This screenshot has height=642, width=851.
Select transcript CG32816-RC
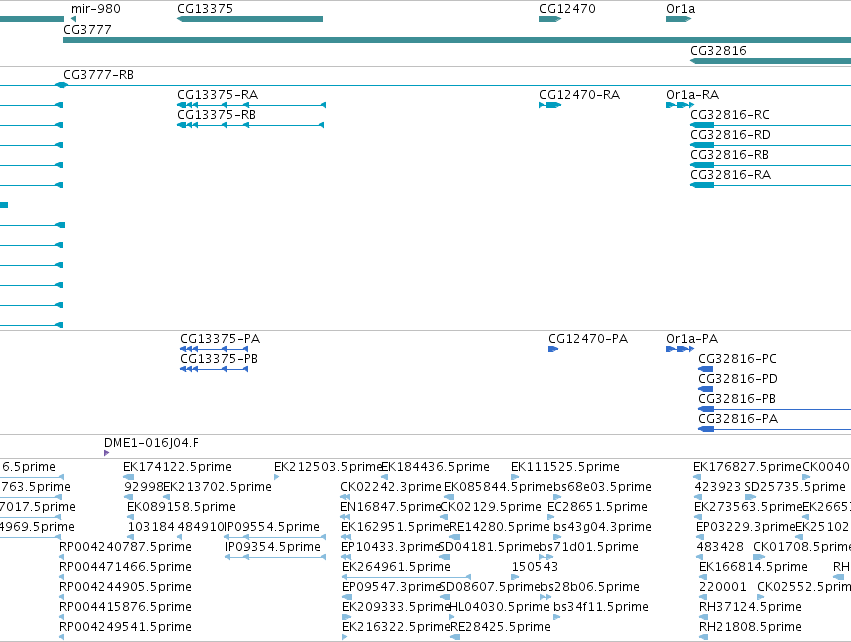(729, 115)
